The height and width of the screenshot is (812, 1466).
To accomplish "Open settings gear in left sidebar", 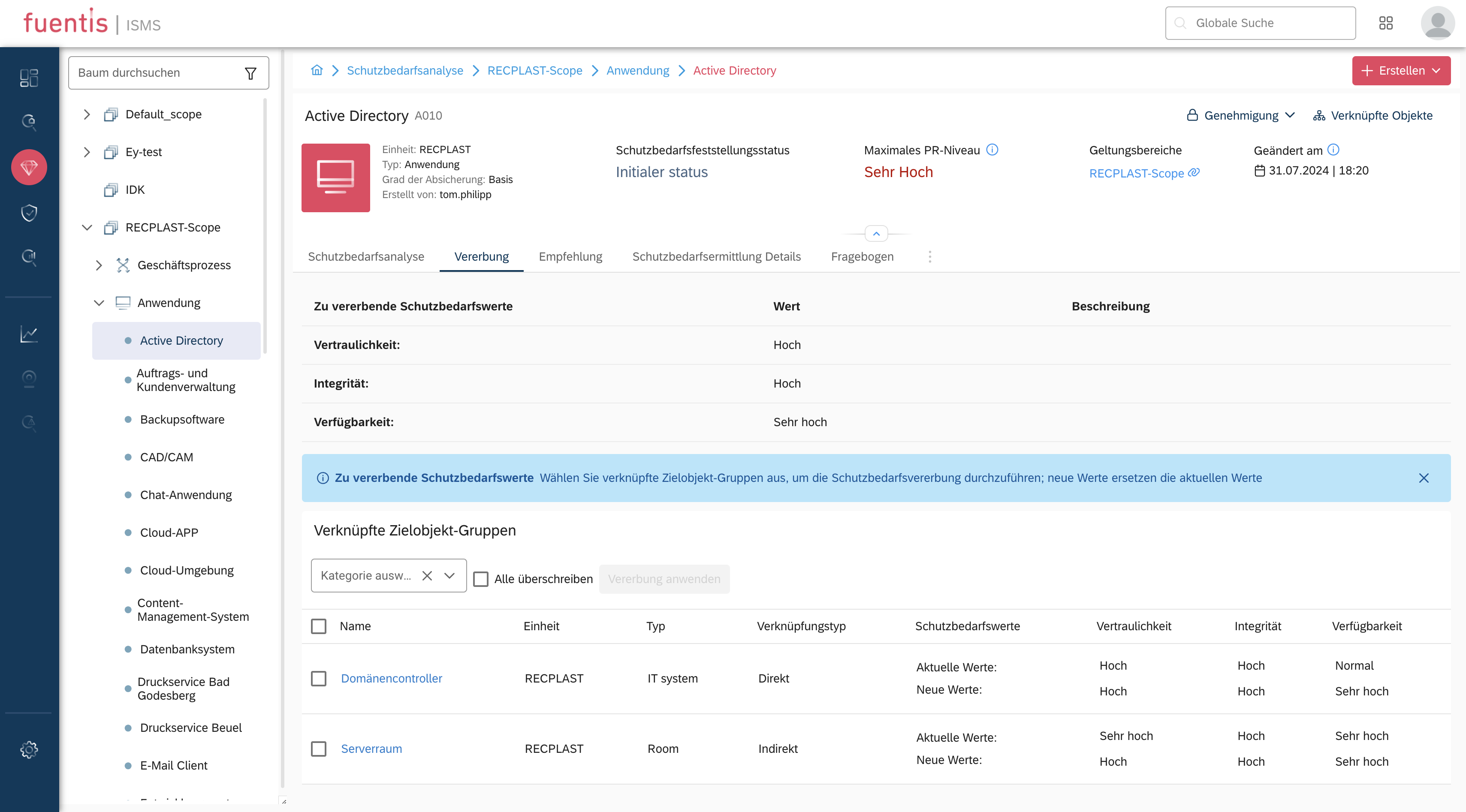I will tap(29, 749).
